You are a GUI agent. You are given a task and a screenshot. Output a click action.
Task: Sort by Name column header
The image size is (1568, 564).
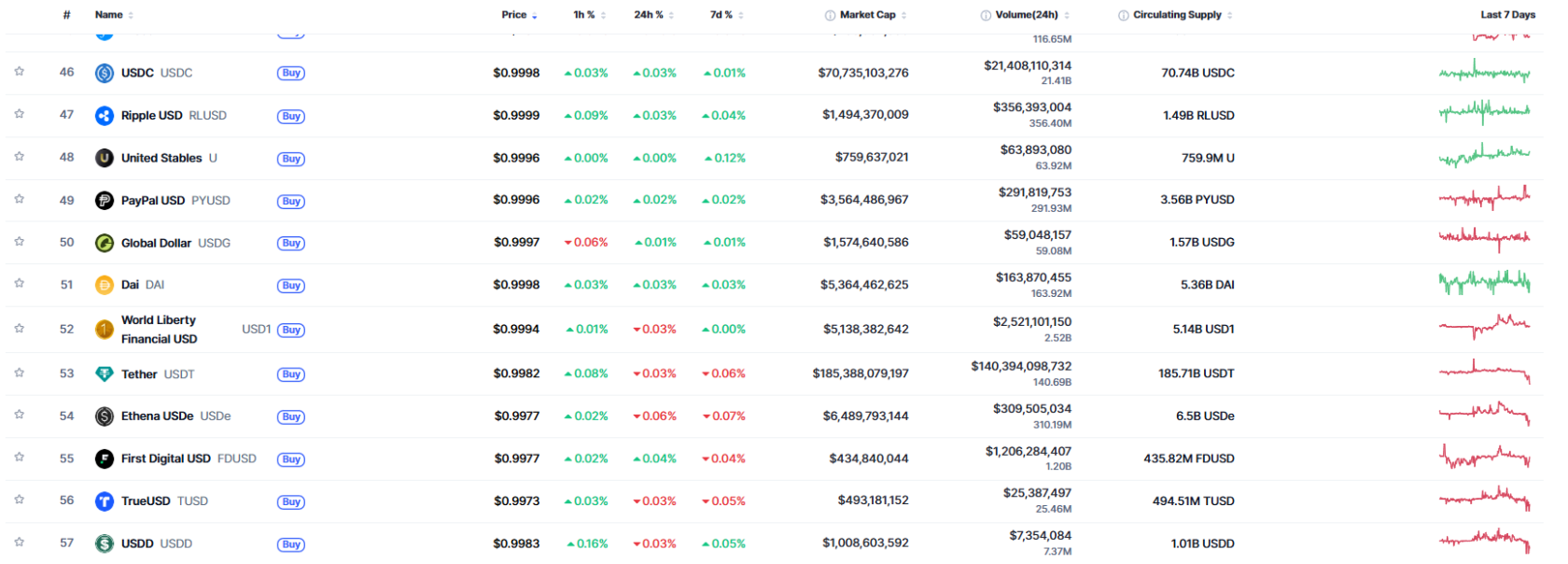[x=109, y=15]
